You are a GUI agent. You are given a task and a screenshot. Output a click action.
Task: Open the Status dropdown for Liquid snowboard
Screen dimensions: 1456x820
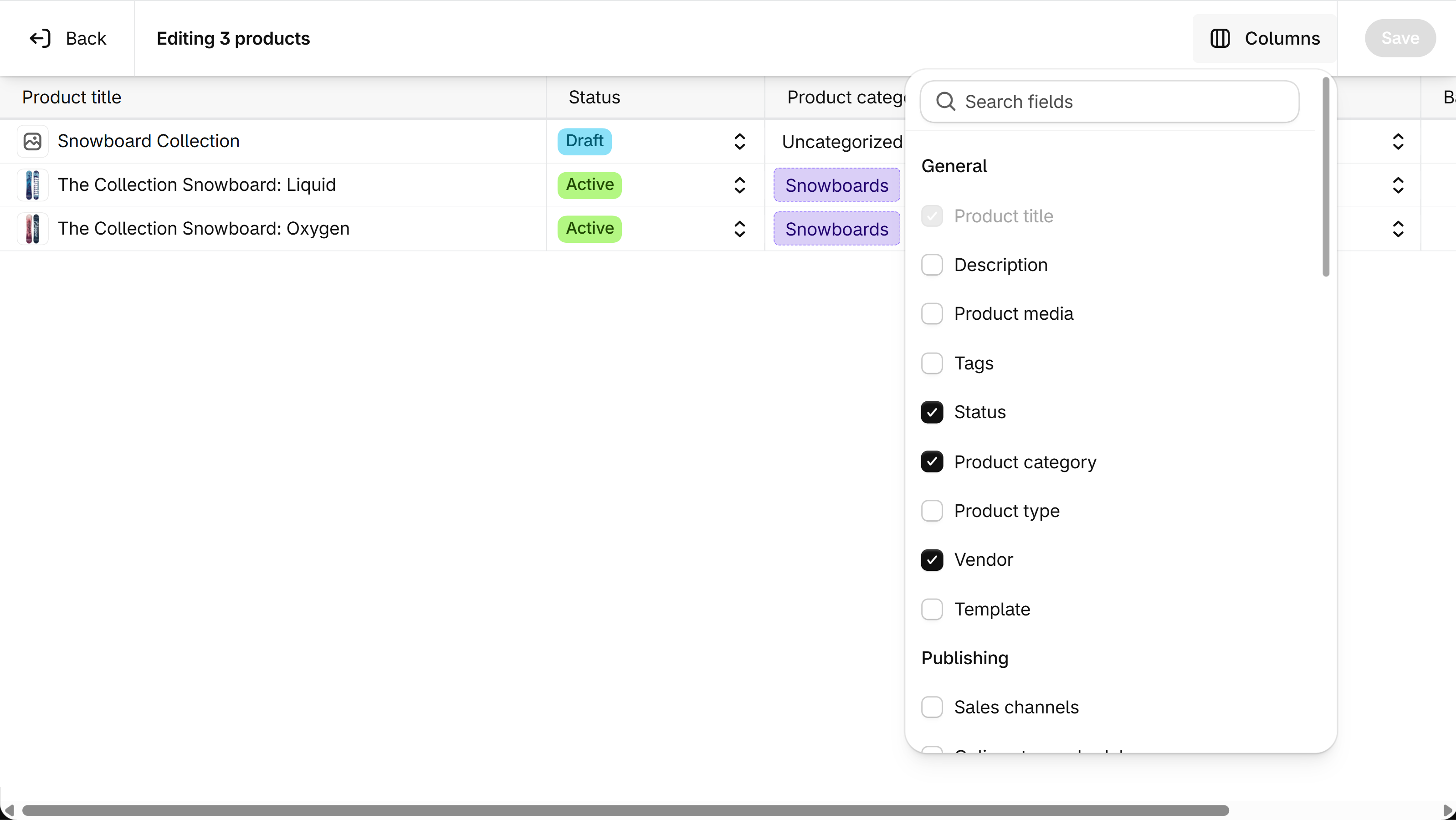pyautogui.click(x=739, y=185)
